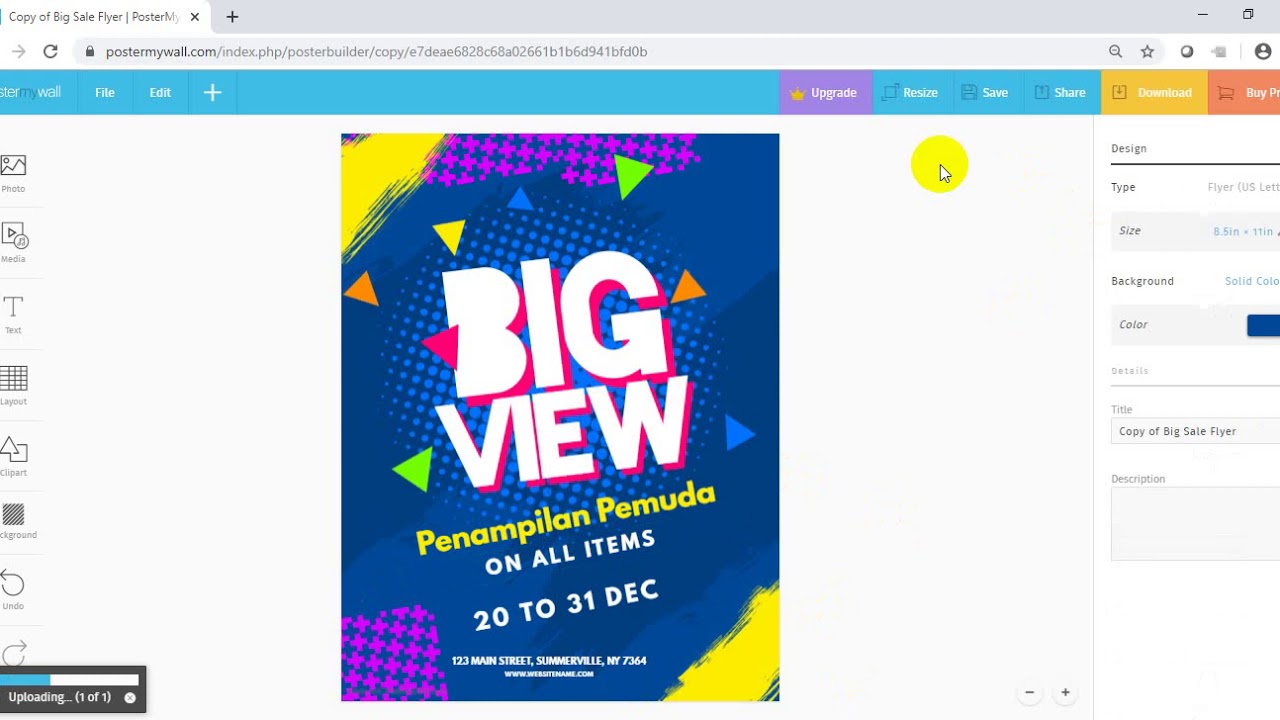Bookmark this page with star icon
1280x720 pixels.
1147,51
